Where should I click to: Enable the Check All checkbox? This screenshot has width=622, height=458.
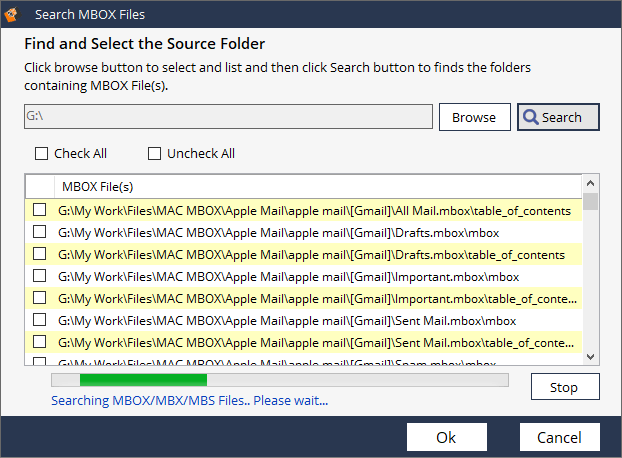click(x=41, y=153)
